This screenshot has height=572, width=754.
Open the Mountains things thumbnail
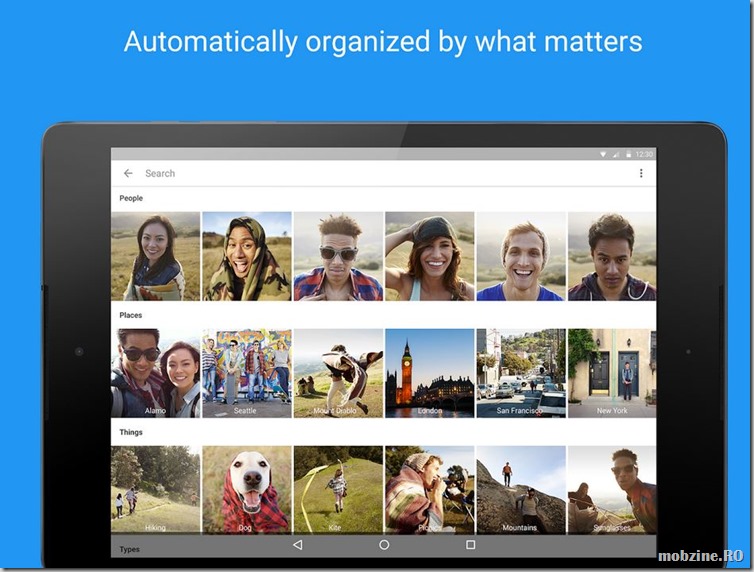(x=521, y=490)
